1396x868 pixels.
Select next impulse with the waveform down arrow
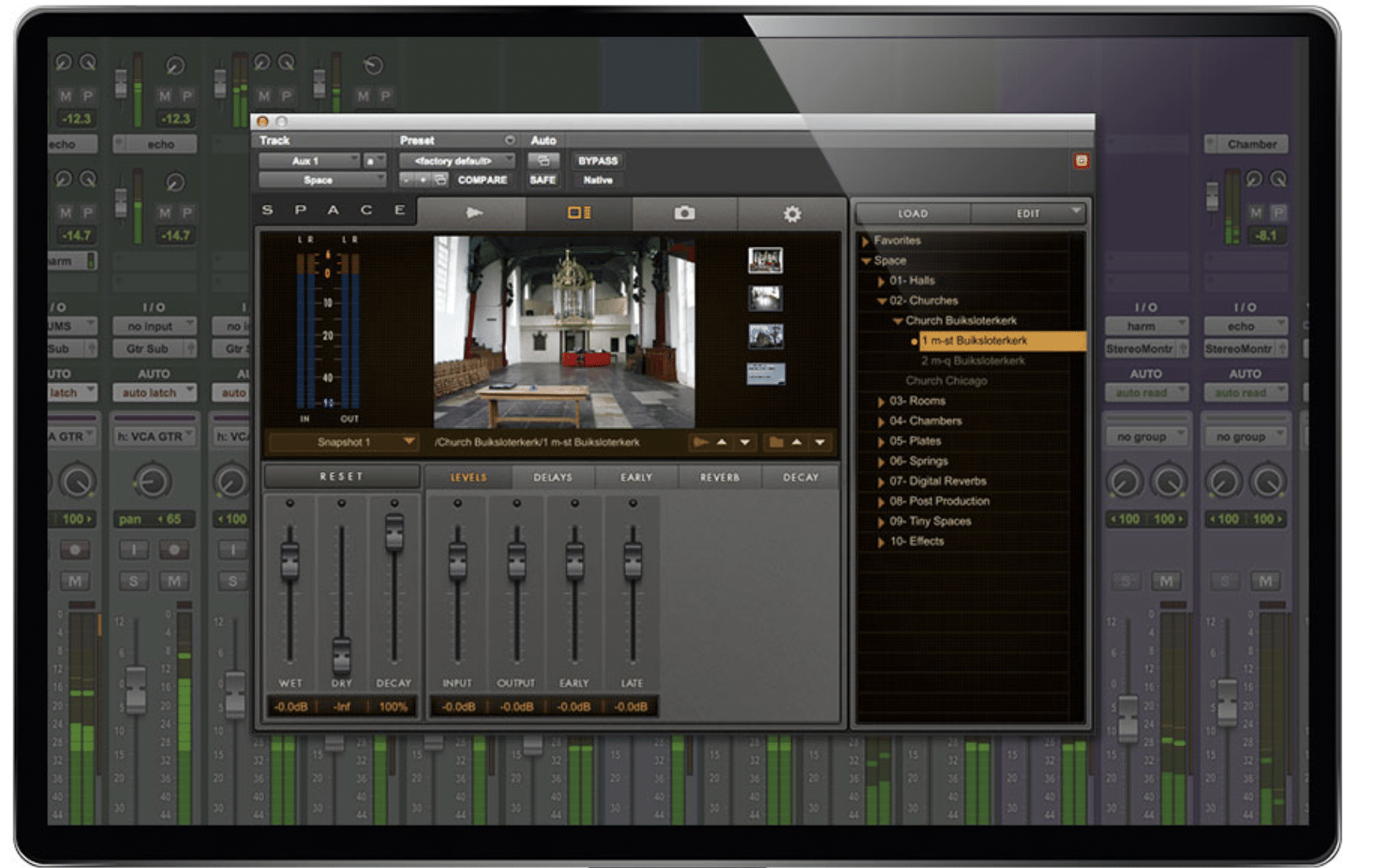click(745, 442)
